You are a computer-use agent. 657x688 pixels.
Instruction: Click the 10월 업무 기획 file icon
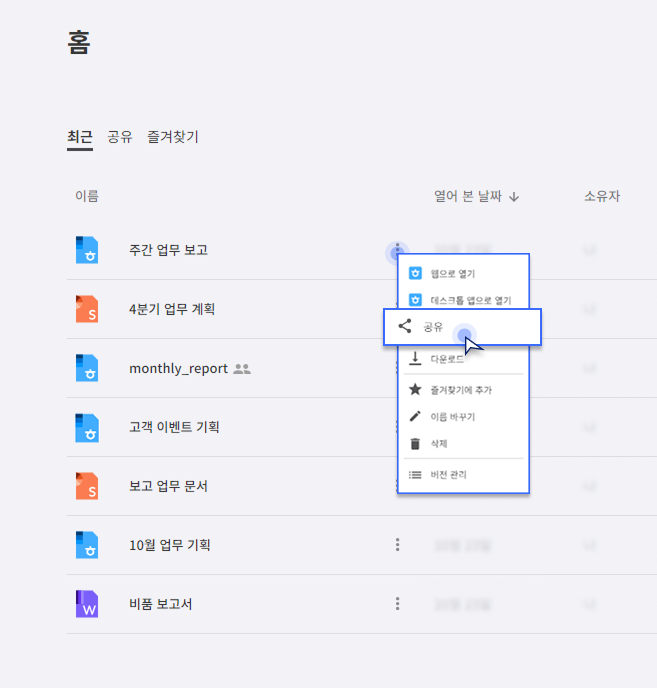87,545
